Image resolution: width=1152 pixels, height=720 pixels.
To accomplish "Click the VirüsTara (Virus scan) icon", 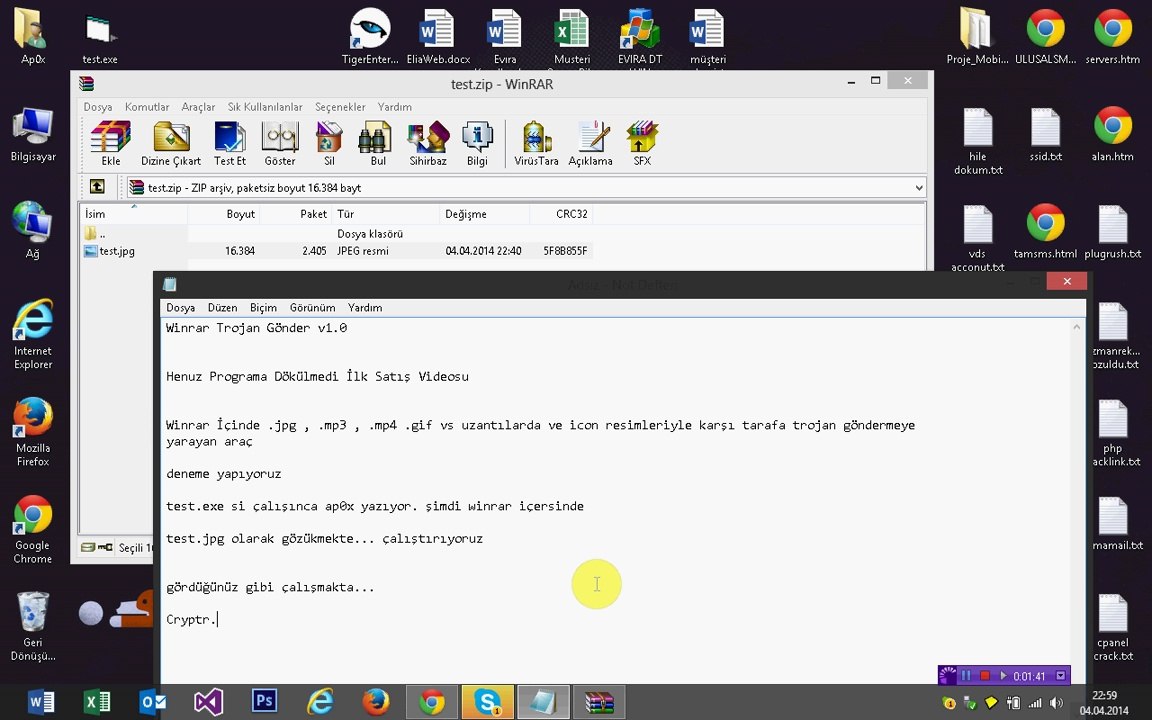I will [536, 143].
